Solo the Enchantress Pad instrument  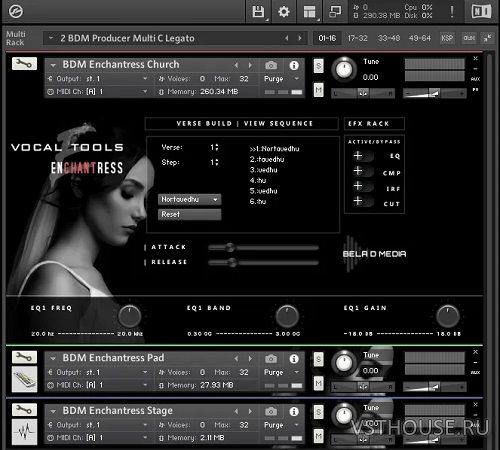coord(319,359)
